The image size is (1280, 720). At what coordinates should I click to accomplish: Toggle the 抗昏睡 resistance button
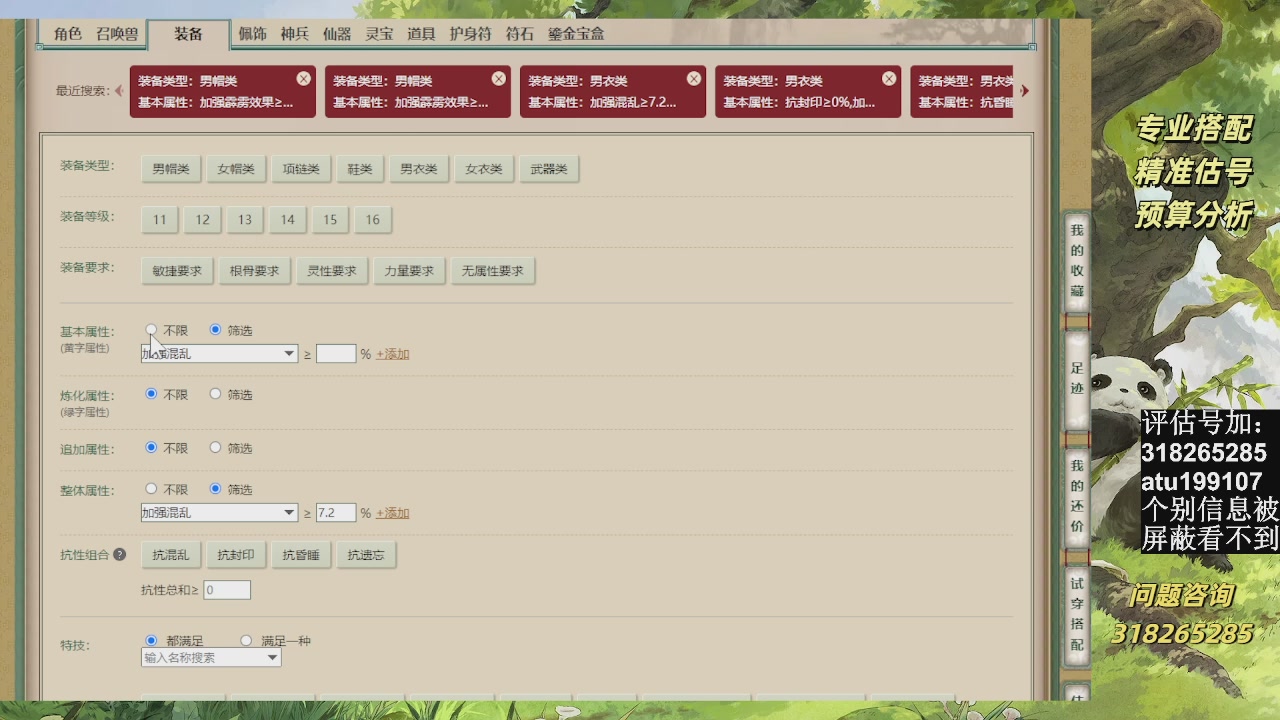point(301,555)
